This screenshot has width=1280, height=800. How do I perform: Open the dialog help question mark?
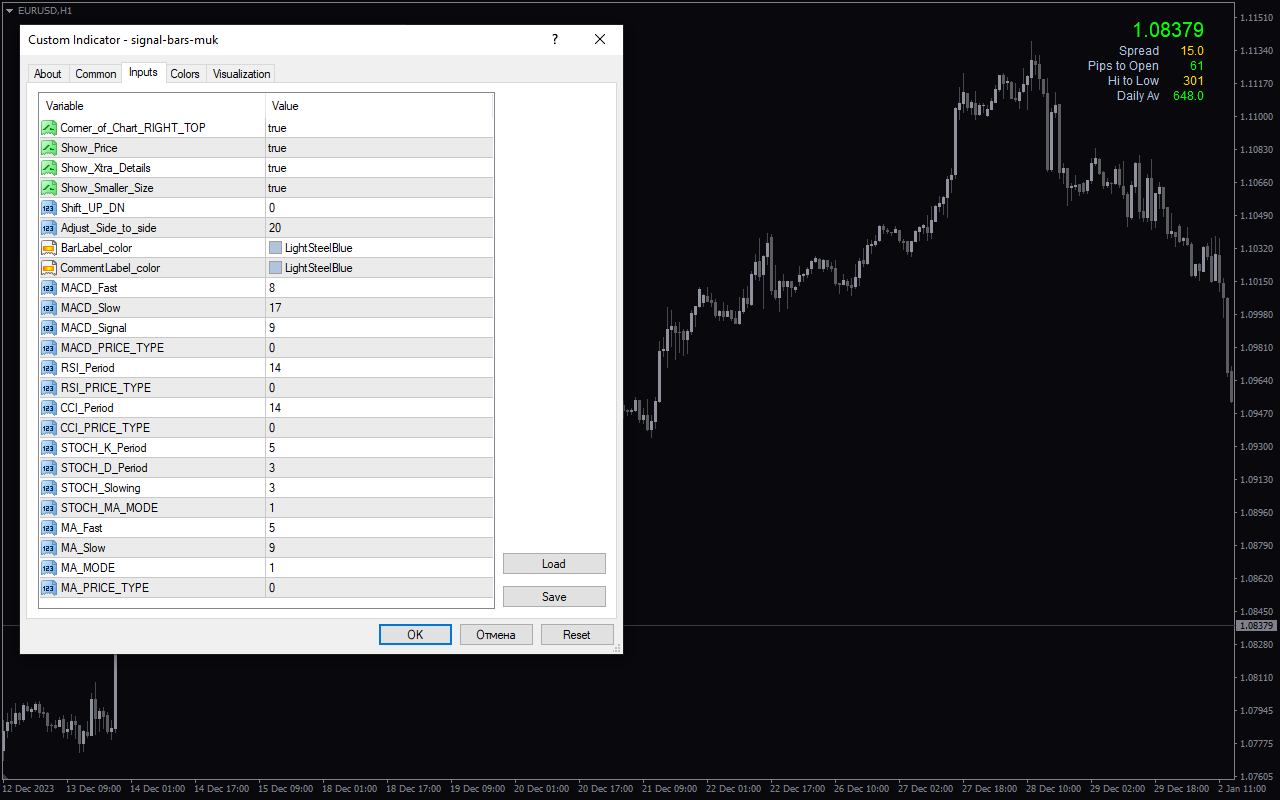pyautogui.click(x=555, y=39)
